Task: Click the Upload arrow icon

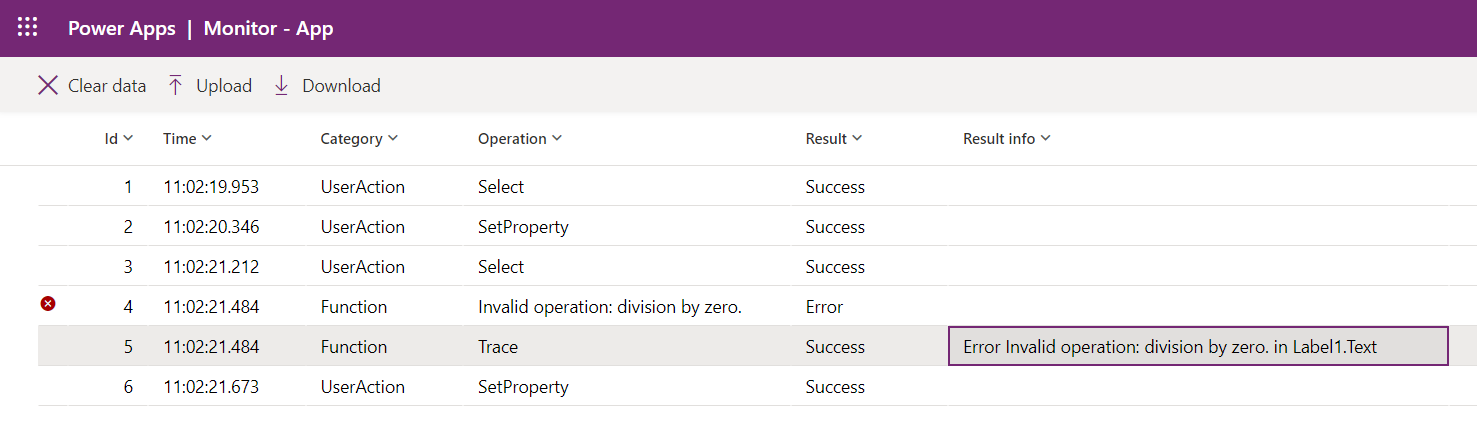Action: click(x=176, y=86)
